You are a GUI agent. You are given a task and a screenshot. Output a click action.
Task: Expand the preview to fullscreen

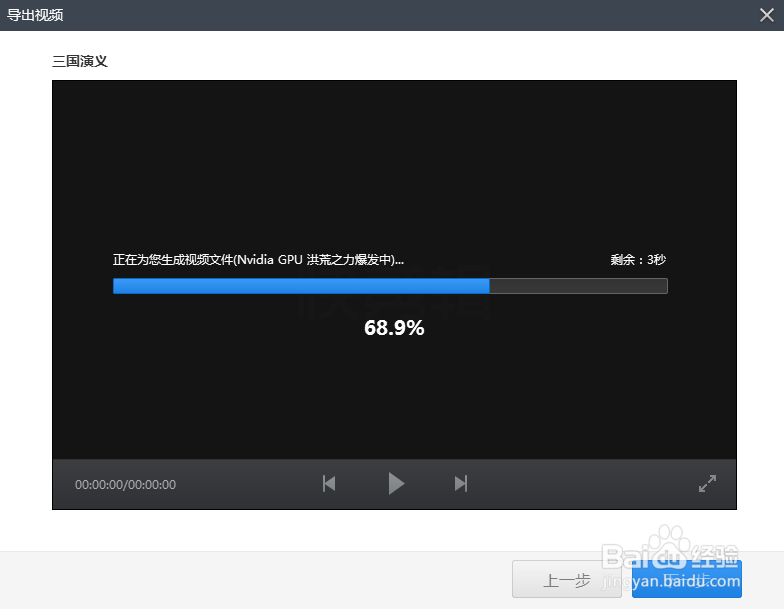click(x=708, y=484)
